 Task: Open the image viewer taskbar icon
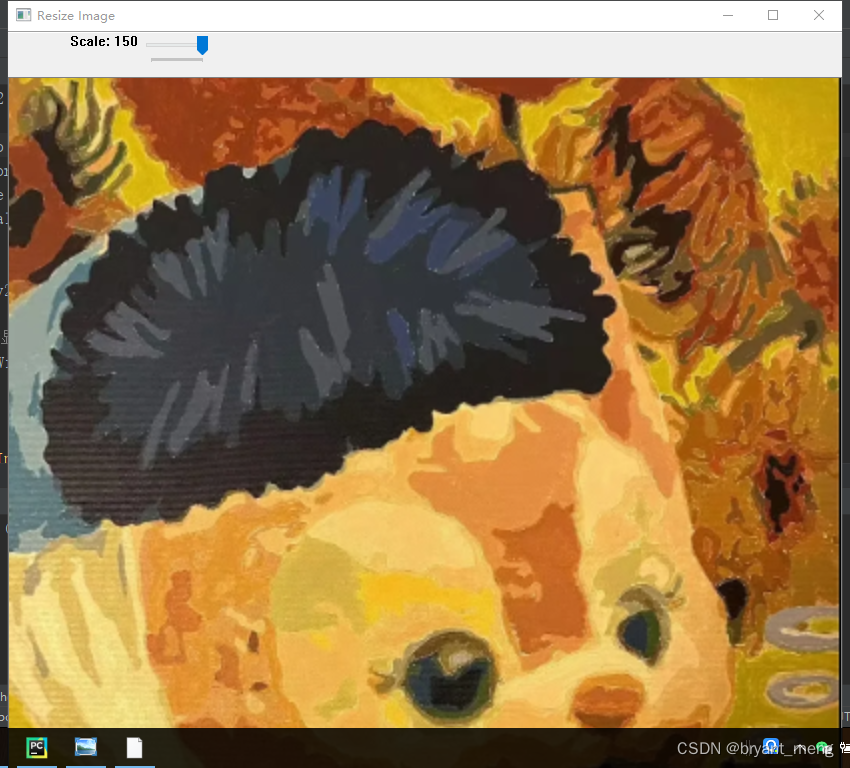tap(86, 747)
